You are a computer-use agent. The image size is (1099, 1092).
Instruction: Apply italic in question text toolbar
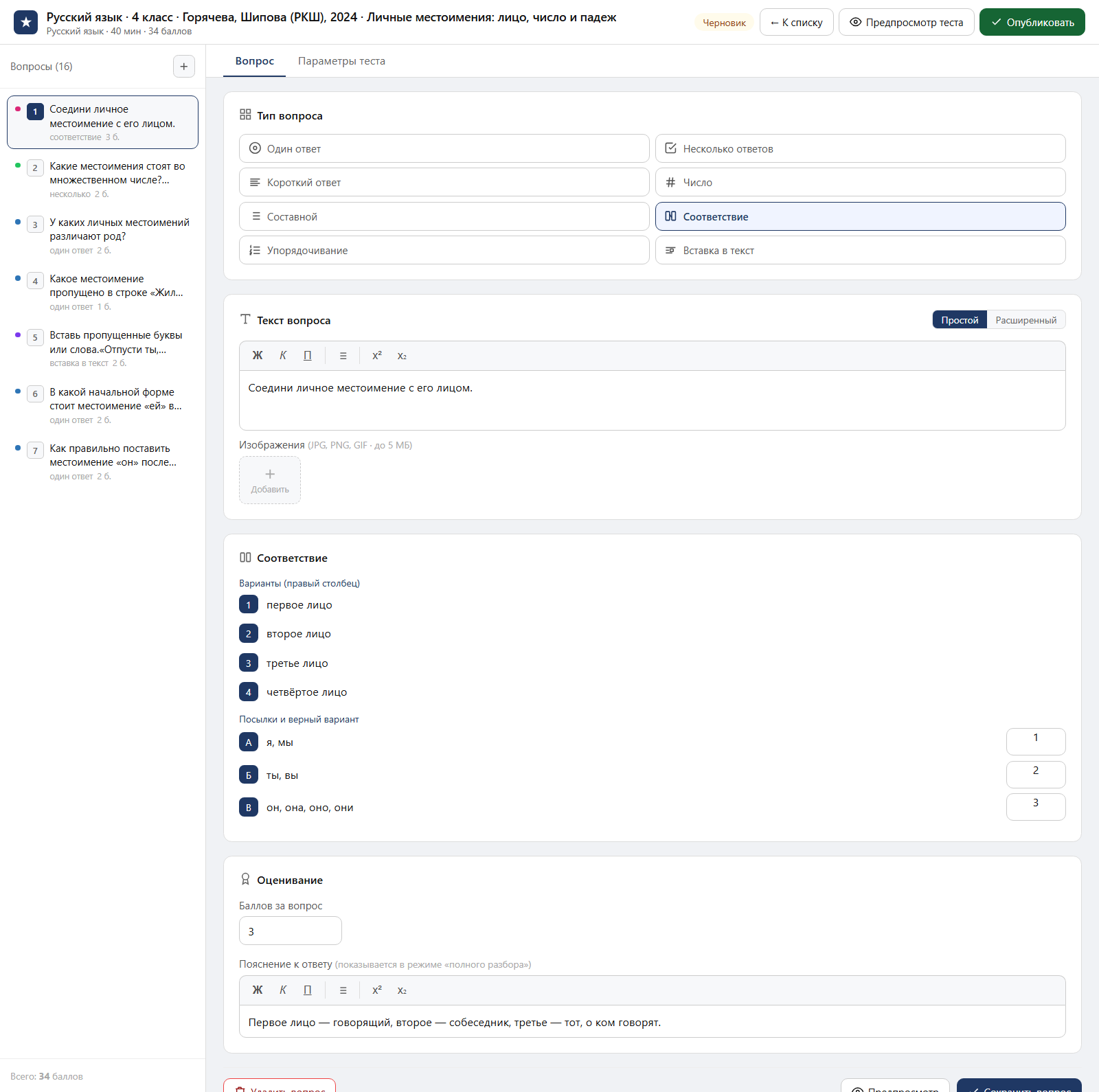[x=283, y=356]
